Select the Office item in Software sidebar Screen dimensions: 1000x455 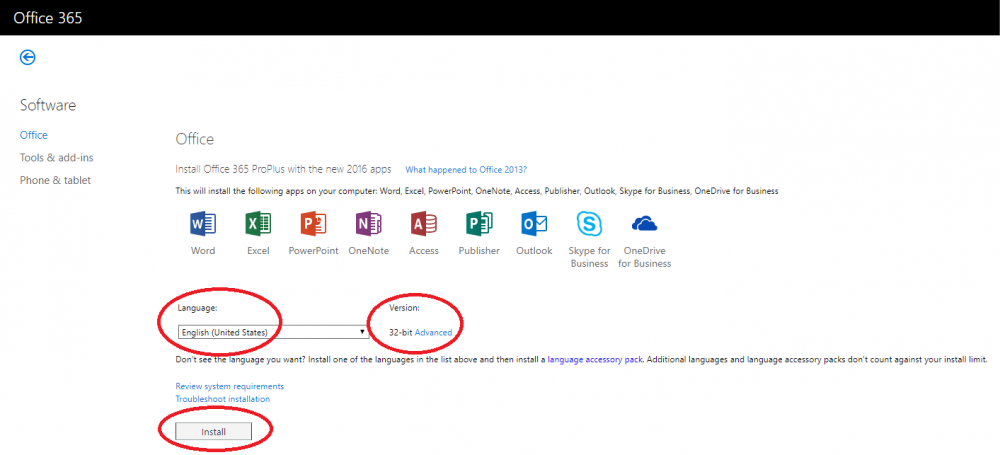[x=34, y=135]
